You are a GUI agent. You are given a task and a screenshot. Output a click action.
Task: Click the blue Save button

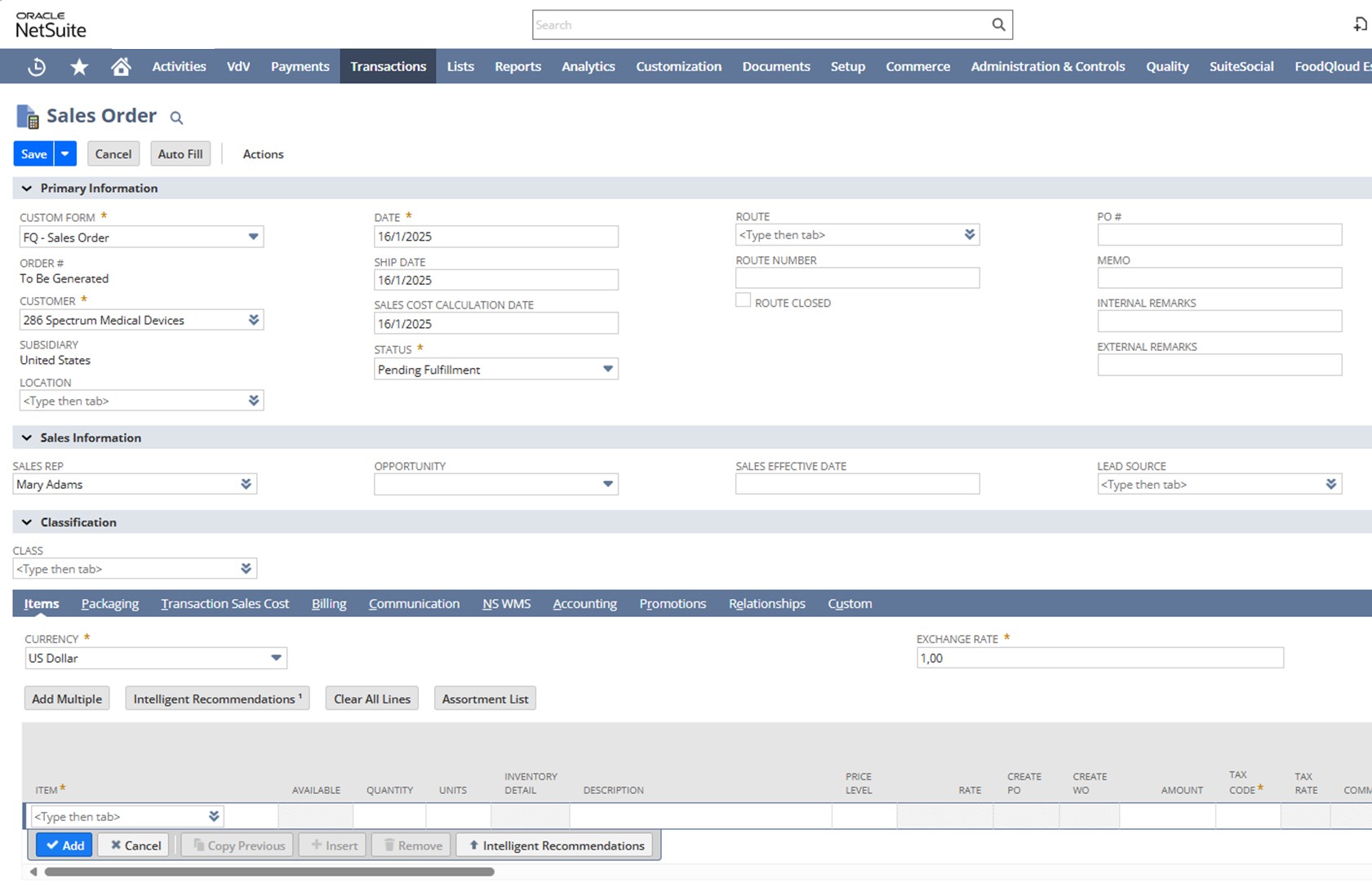click(x=33, y=153)
